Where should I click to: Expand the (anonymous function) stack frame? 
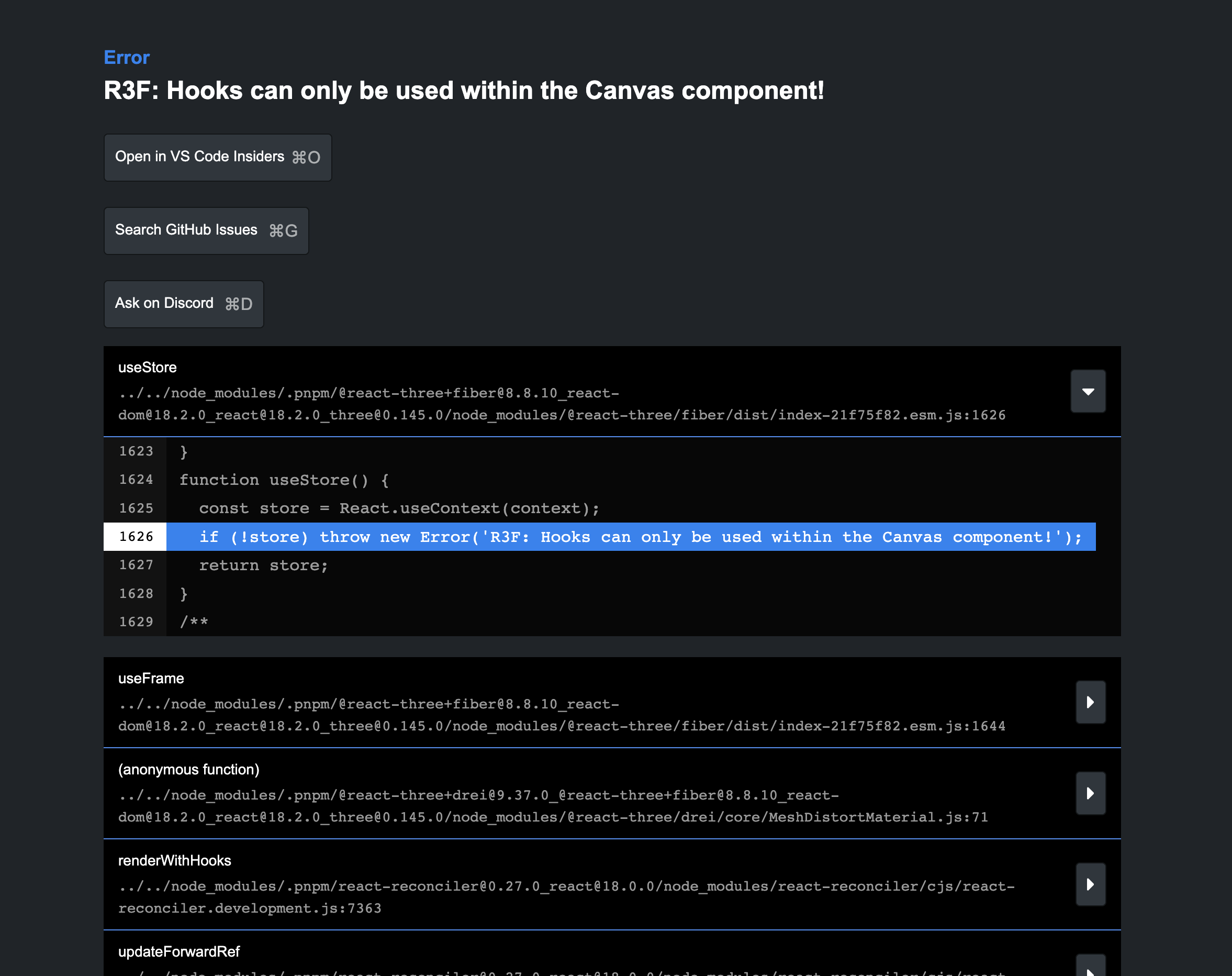point(1090,793)
